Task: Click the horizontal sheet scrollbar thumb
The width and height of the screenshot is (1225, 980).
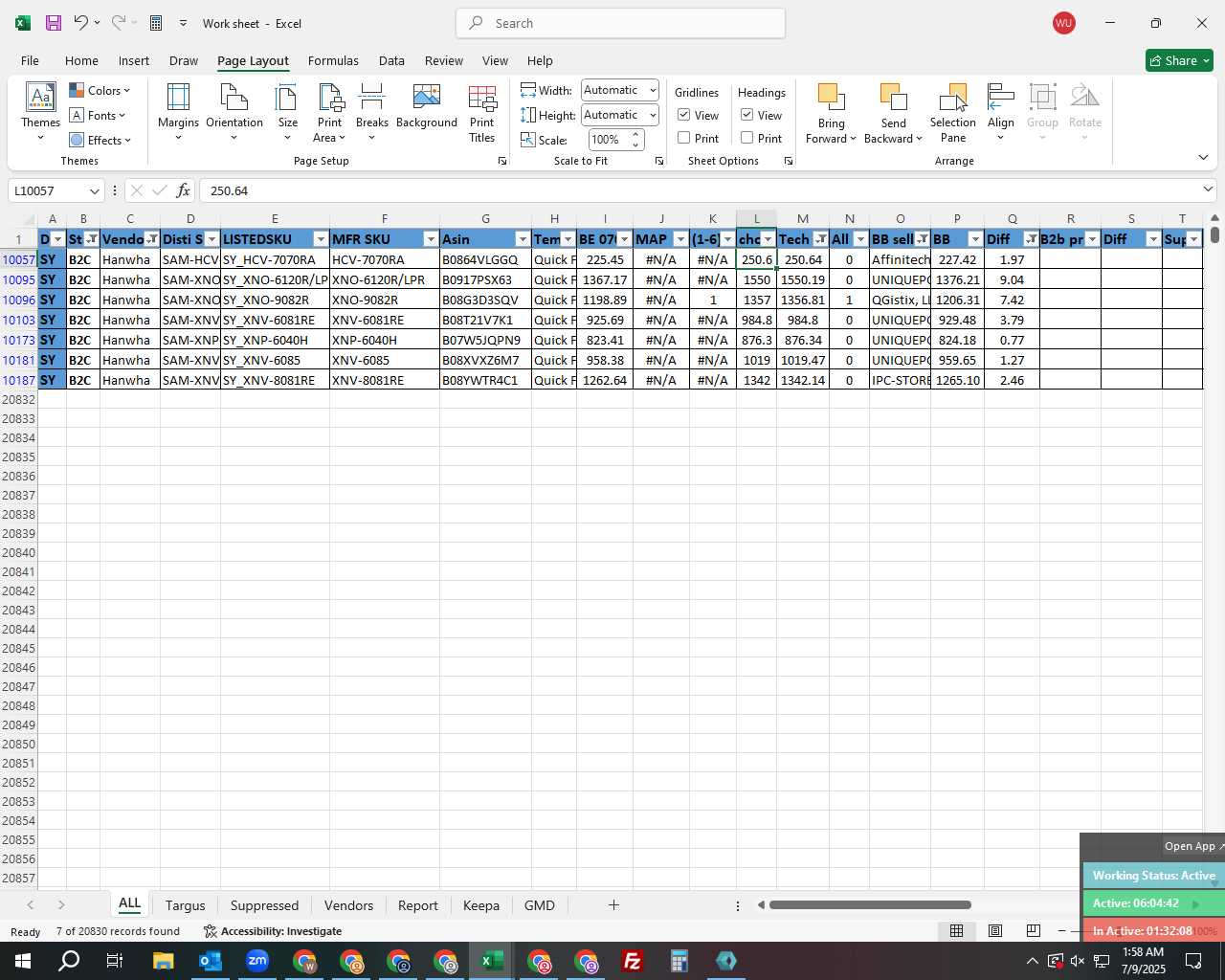Action: (x=870, y=904)
